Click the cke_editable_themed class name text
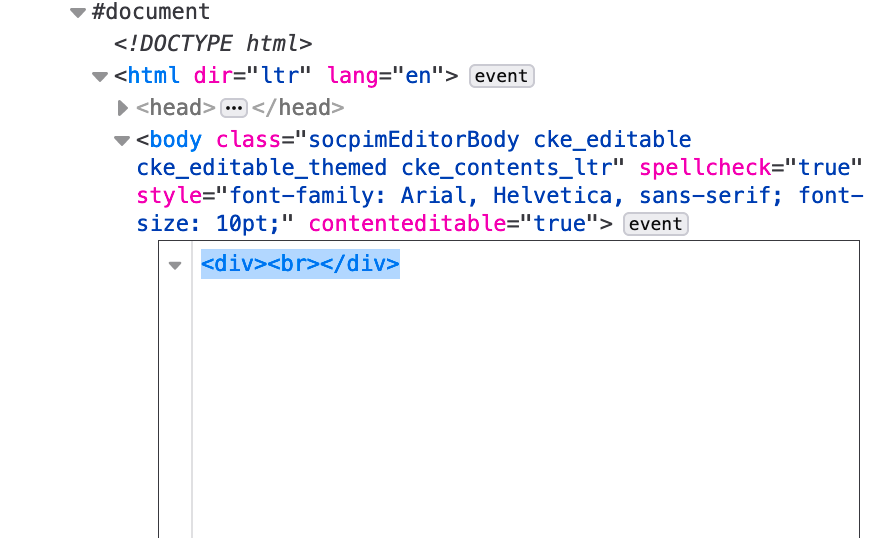This screenshot has height=538, width=870. 262,168
